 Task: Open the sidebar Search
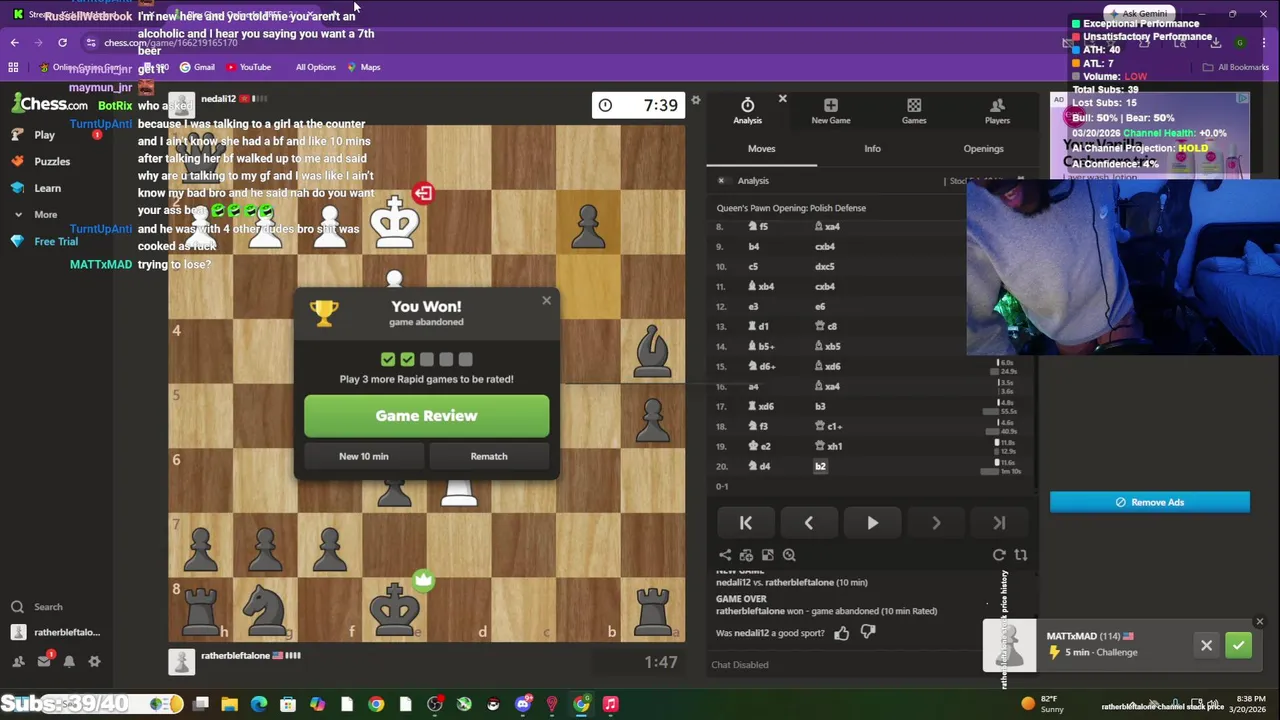(x=48, y=607)
